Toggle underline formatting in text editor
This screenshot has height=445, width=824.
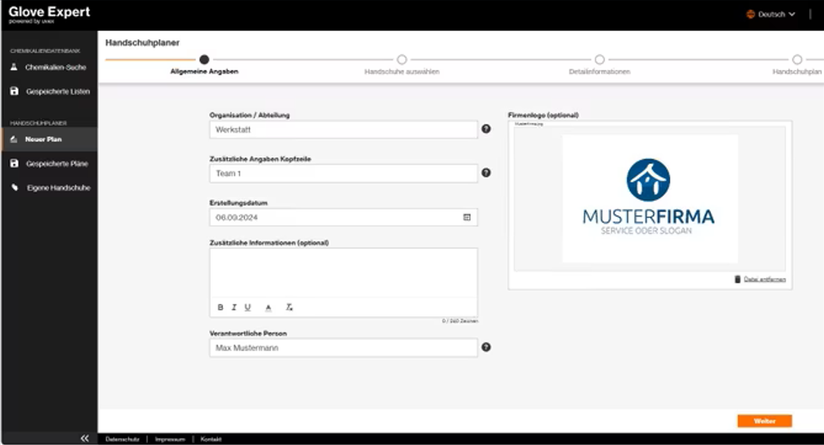pos(248,307)
